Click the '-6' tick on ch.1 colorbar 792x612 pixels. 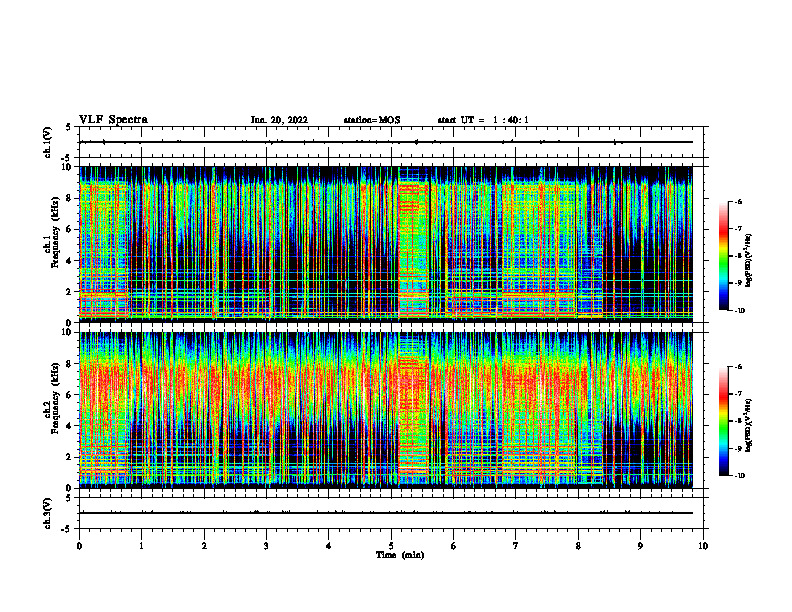pyautogui.click(x=739, y=201)
